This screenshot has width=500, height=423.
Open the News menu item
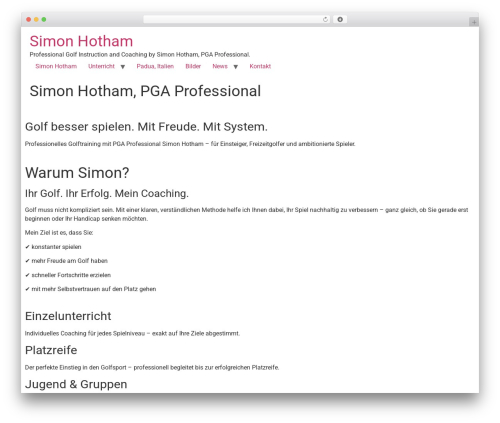coord(220,66)
